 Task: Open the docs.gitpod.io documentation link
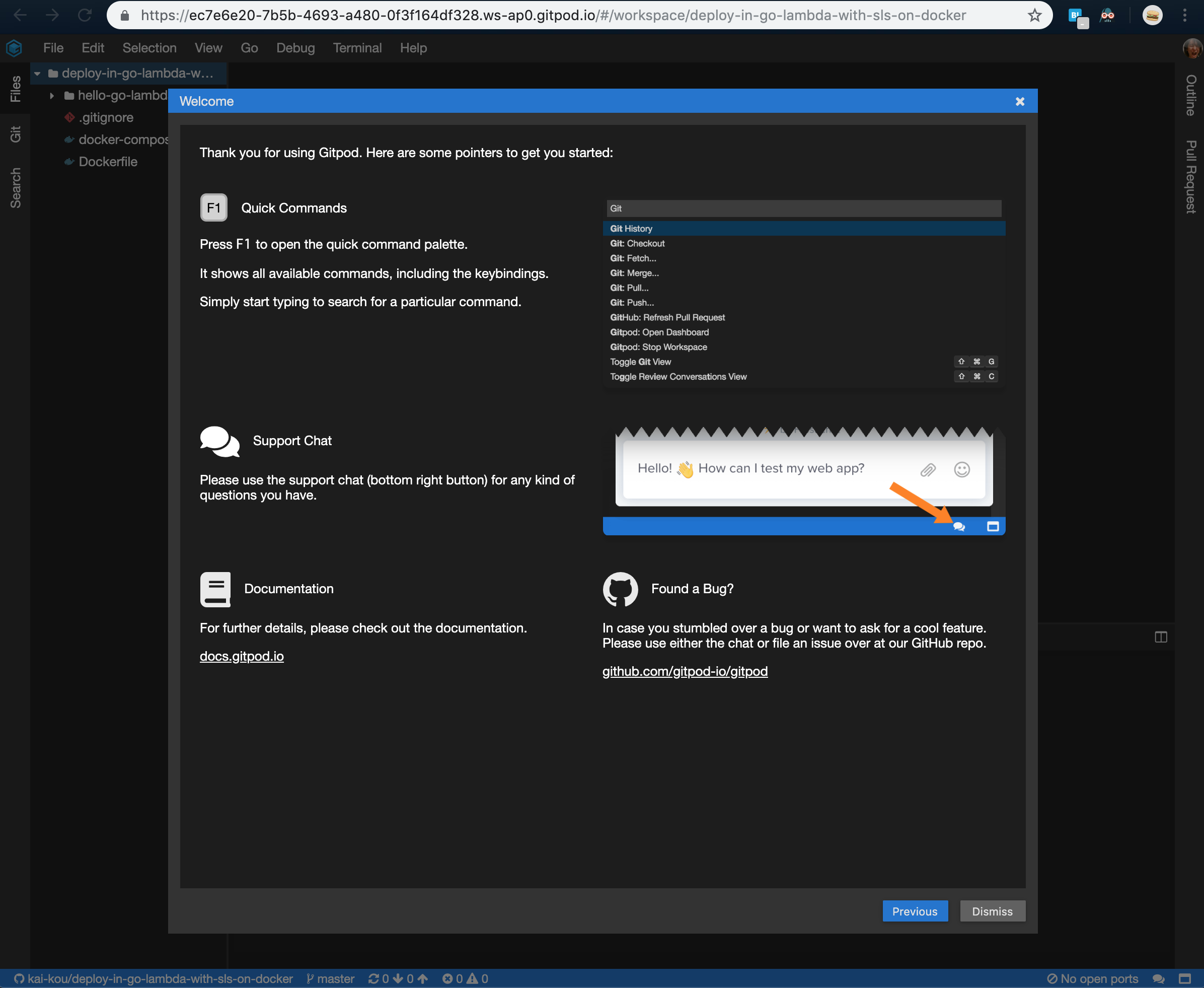241,656
